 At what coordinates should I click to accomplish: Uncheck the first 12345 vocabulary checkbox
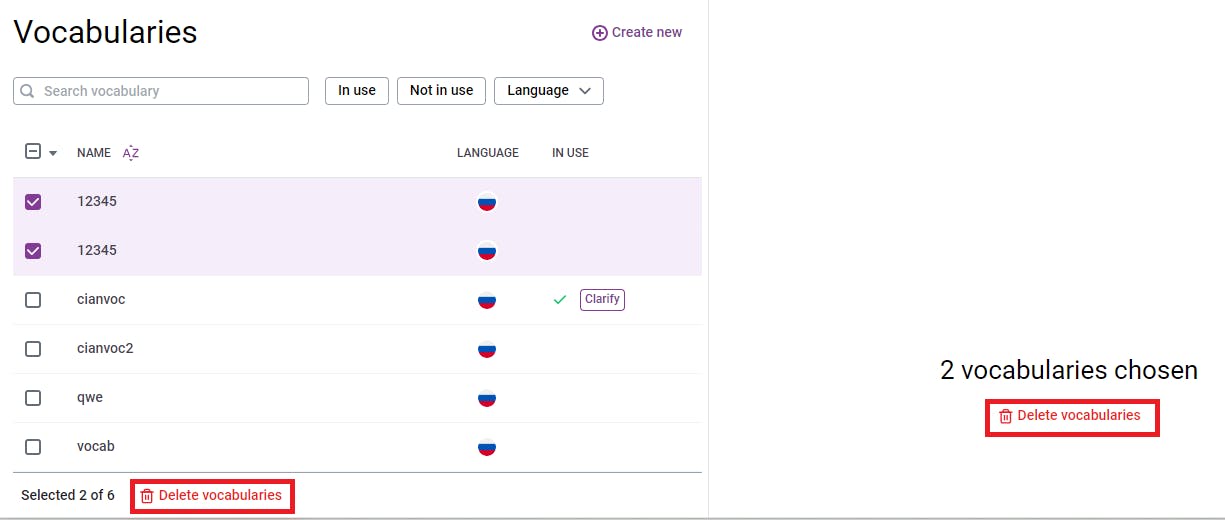33,202
